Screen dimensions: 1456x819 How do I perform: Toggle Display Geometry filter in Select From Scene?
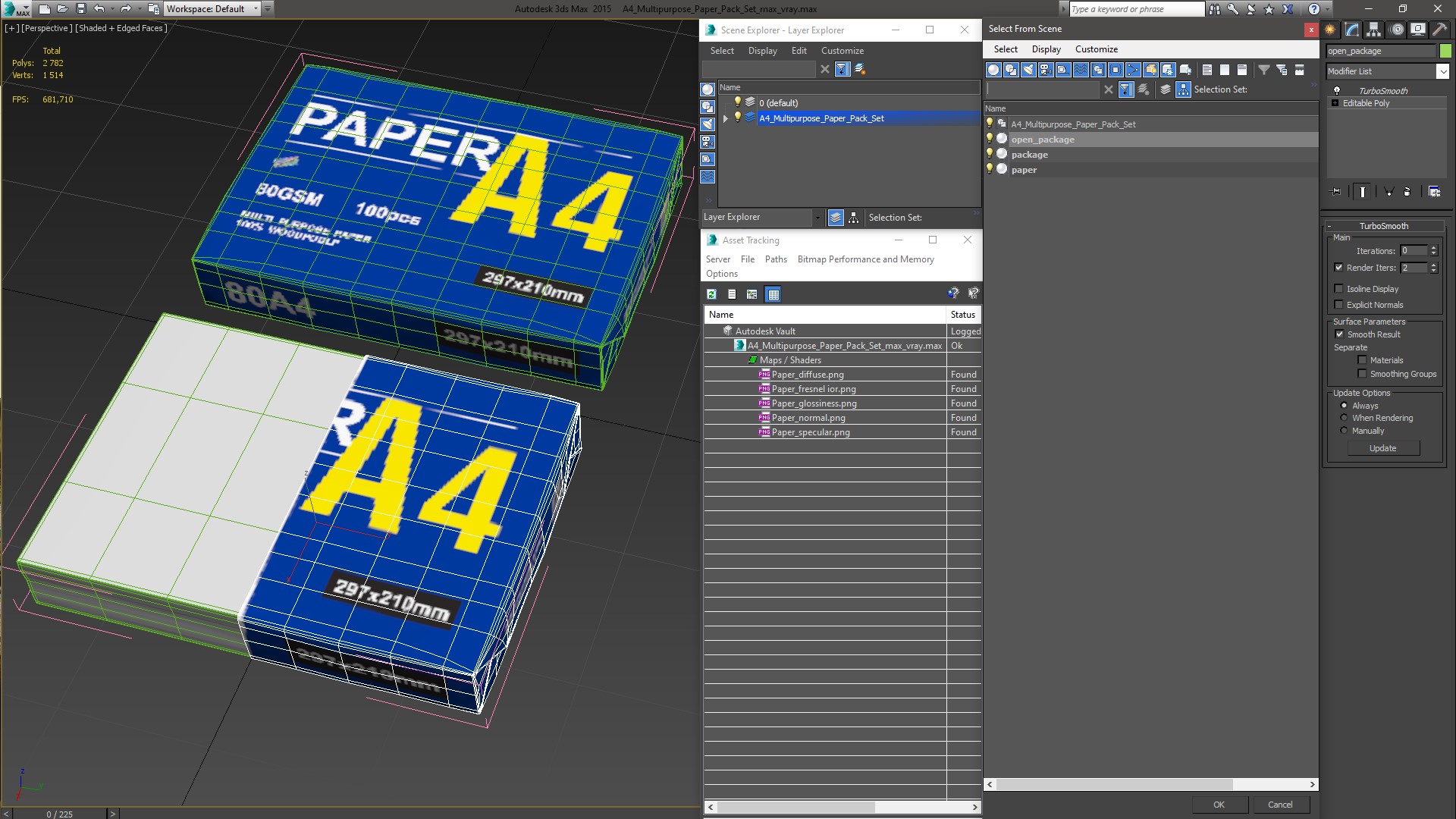tap(993, 70)
